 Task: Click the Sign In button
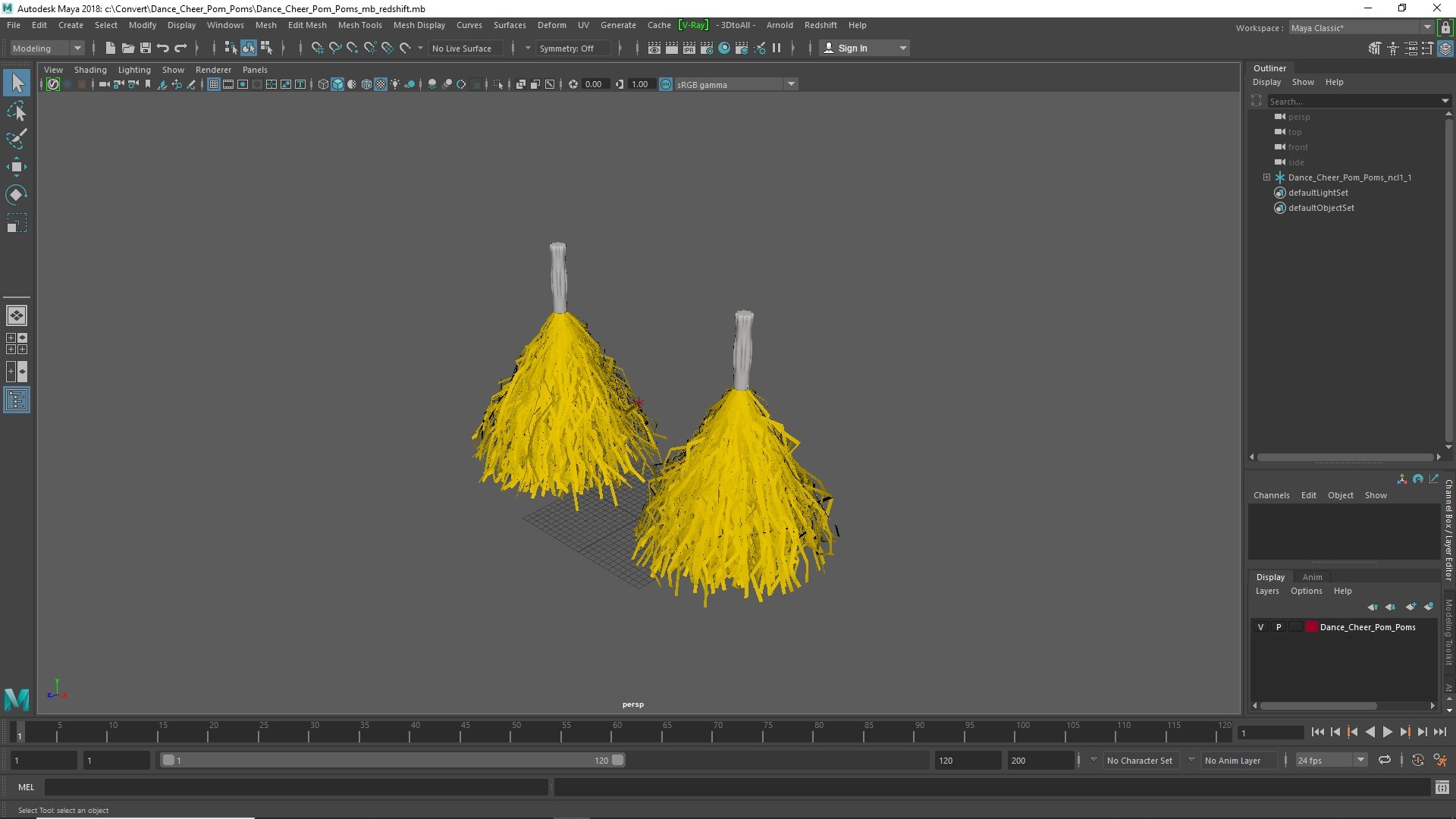864,48
